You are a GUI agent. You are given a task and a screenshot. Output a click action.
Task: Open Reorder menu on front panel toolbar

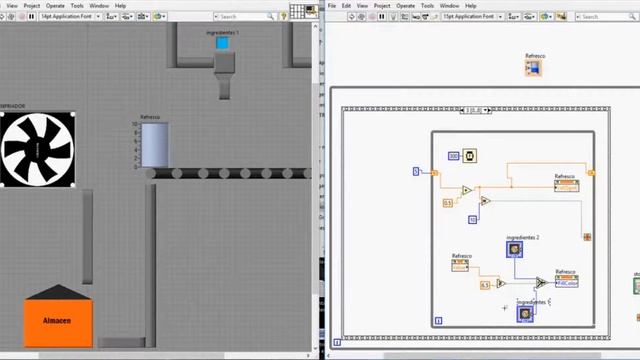(x=159, y=17)
